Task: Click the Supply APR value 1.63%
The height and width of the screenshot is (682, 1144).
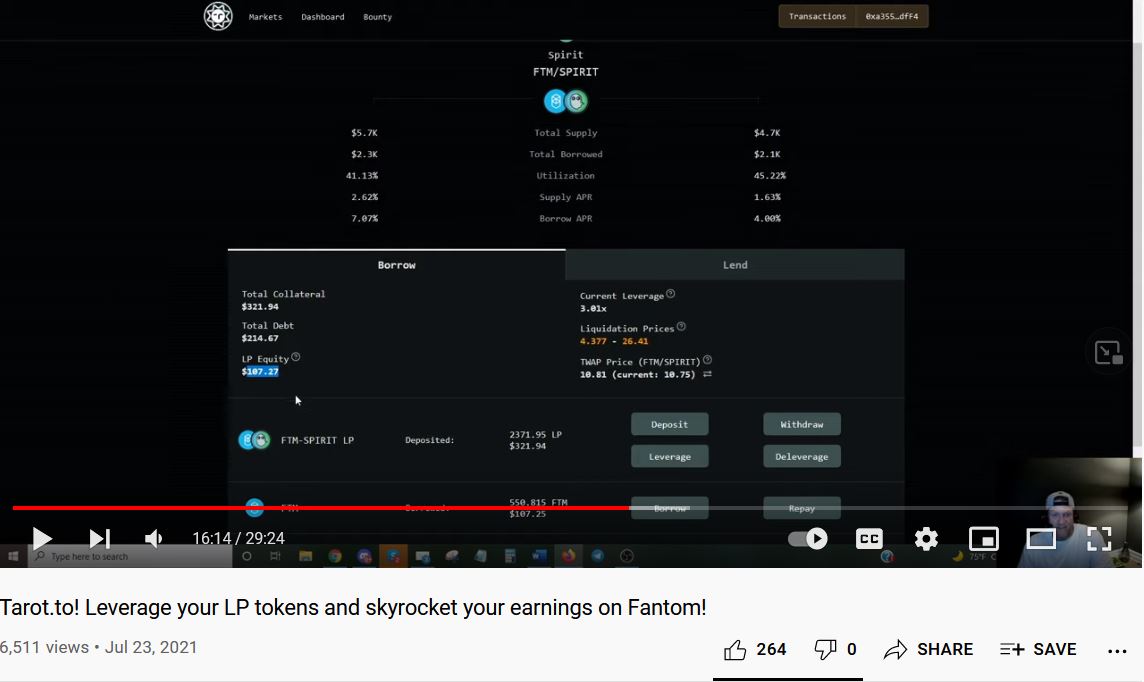Action: (767, 197)
